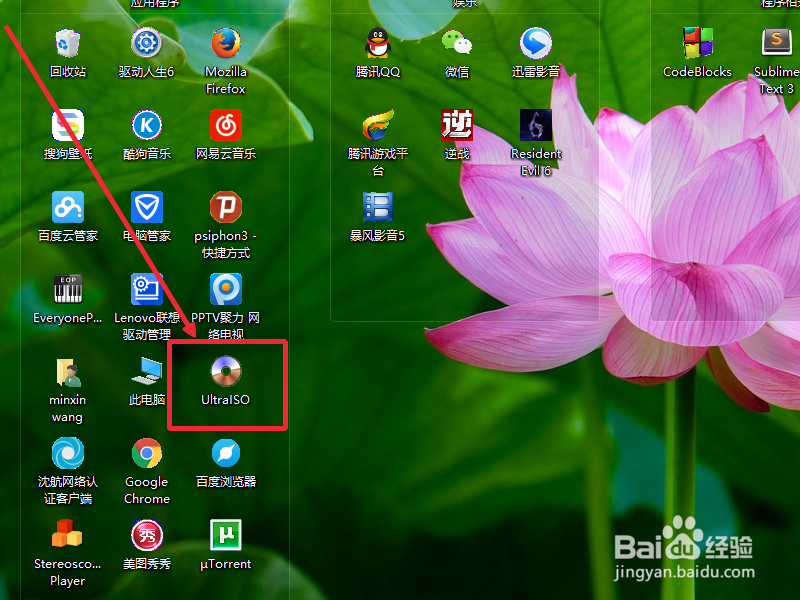
Task: Open Google Chrome shortcut
Action: (x=146, y=453)
